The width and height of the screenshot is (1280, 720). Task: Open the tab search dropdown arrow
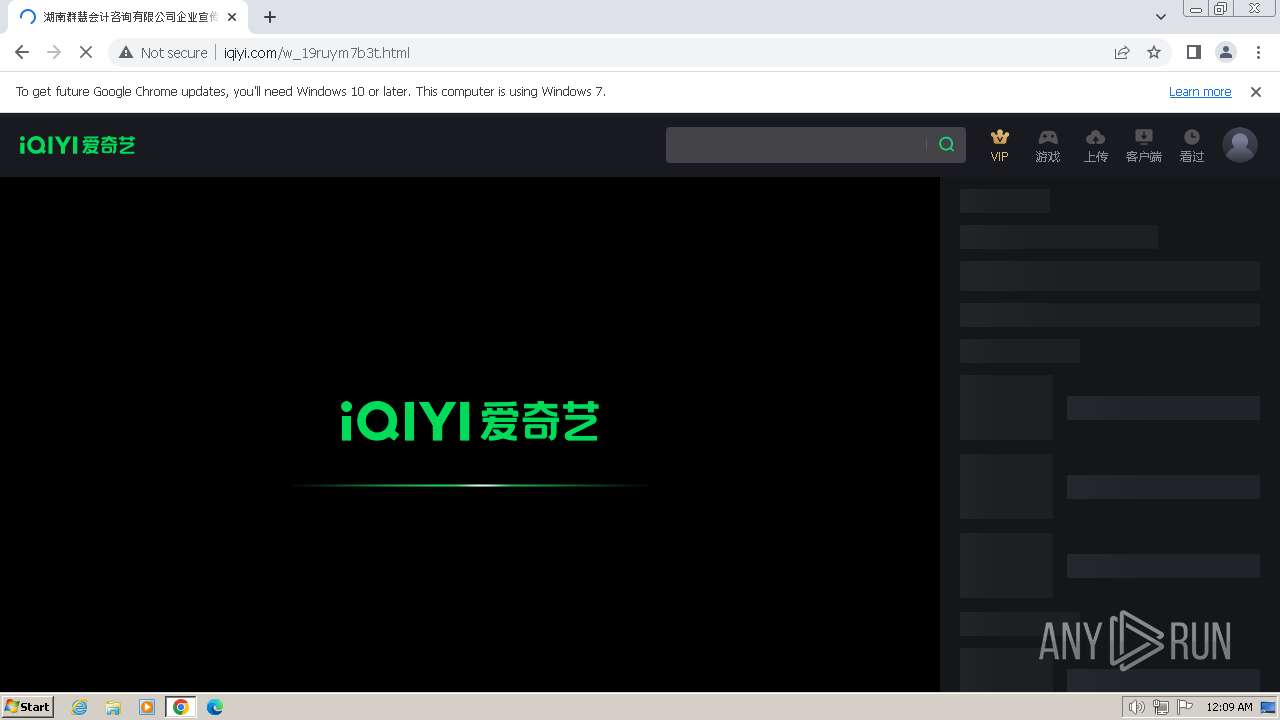point(1160,17)
